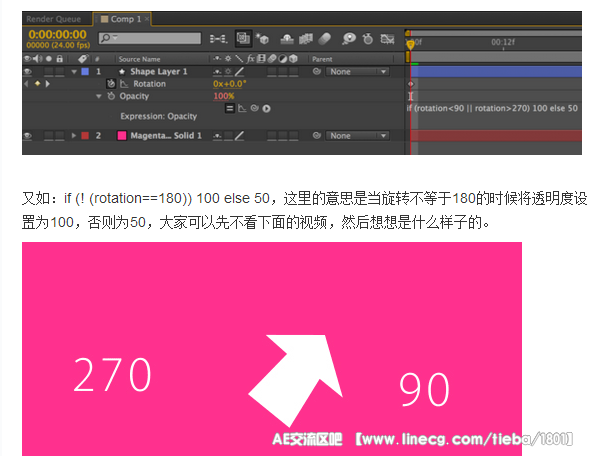Screen dimensions: 608x456
Task: Show the Opacity expression post-graph
Action: pos(242,109)
